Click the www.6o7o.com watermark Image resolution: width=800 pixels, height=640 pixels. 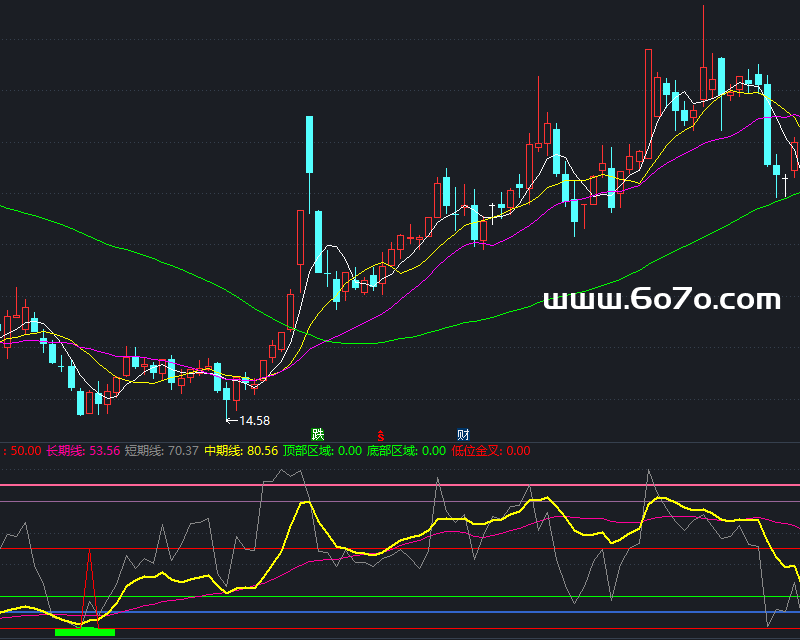[x=661, y=299]
